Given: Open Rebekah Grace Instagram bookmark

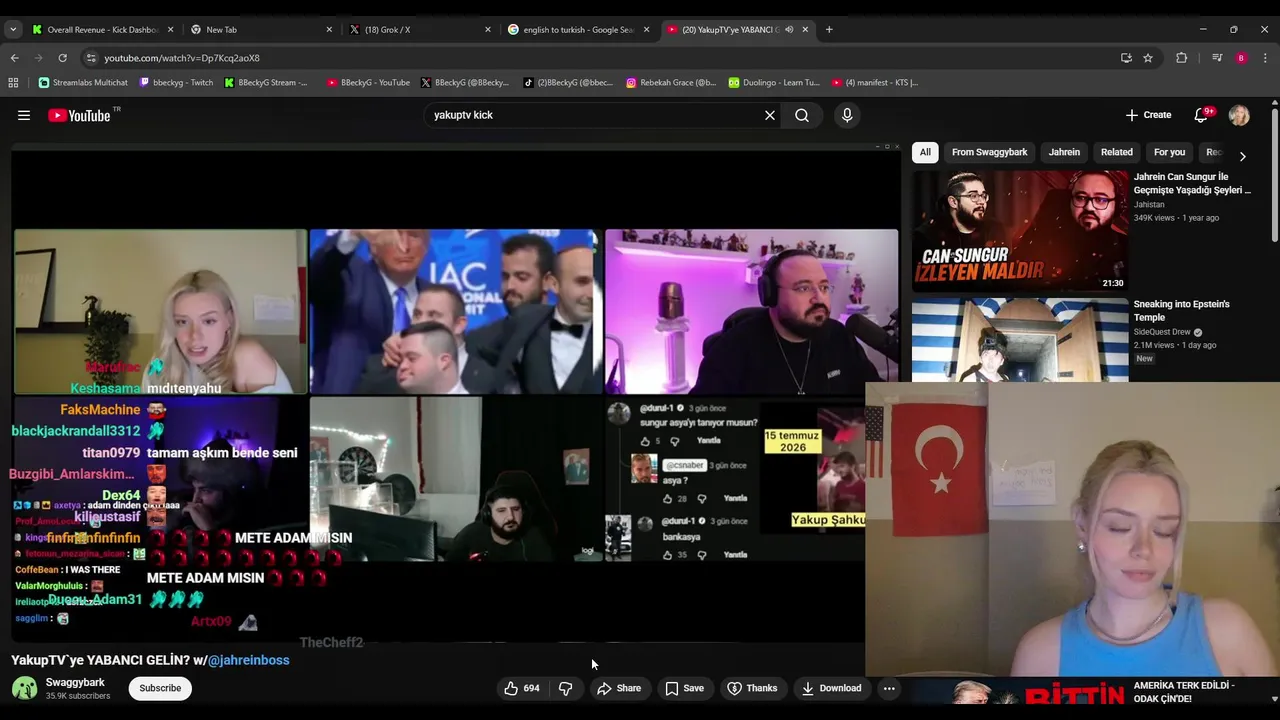Looking at the screenshot, I should [x=671, y=83].
